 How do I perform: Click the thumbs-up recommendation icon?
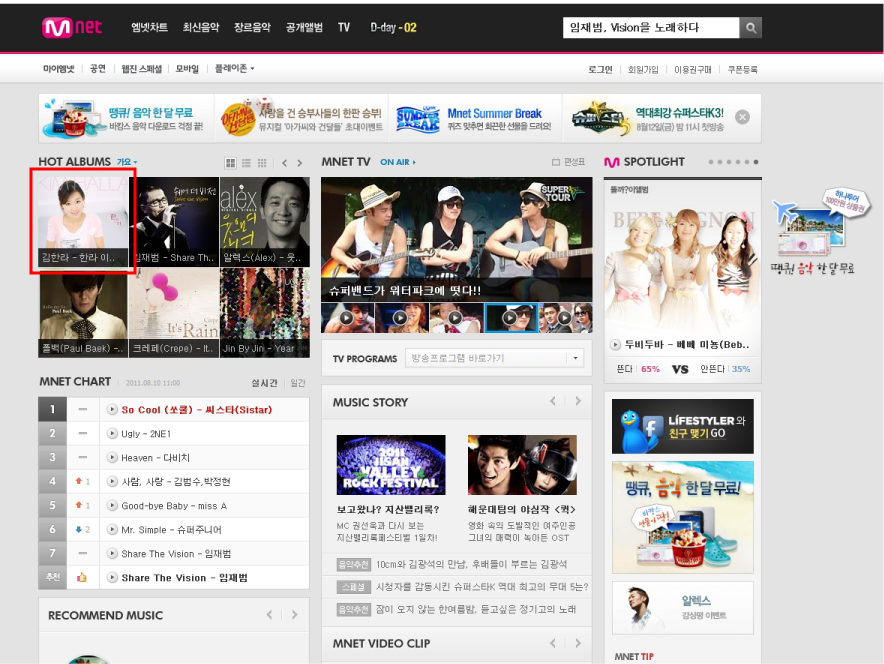[x=82, y=577]
